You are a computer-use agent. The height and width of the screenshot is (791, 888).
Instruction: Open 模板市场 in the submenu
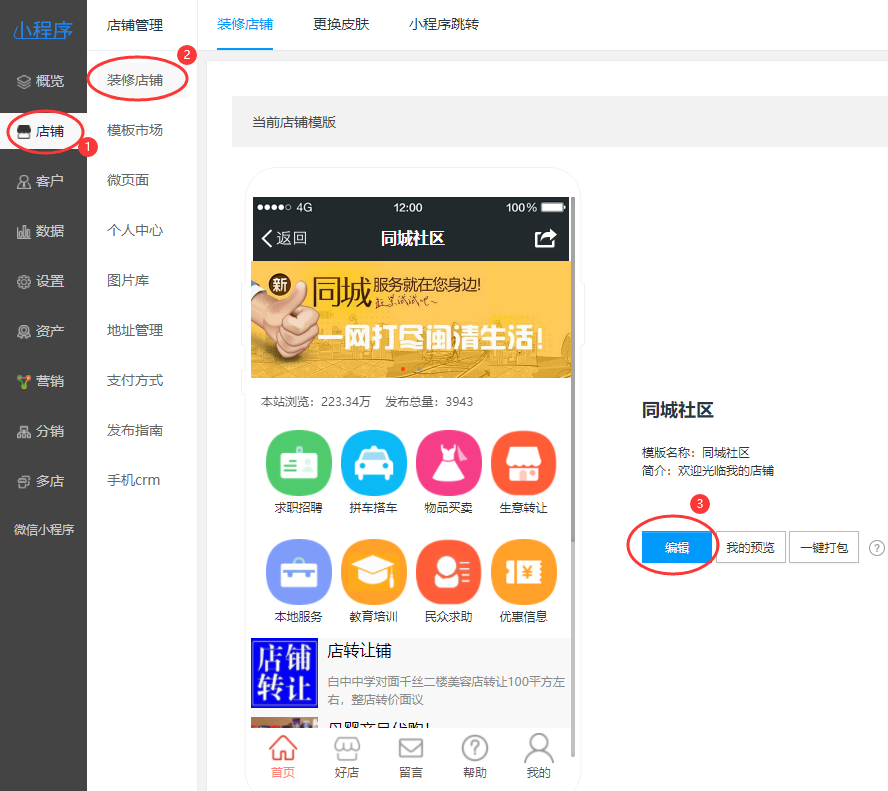click(x=135, y=130)
